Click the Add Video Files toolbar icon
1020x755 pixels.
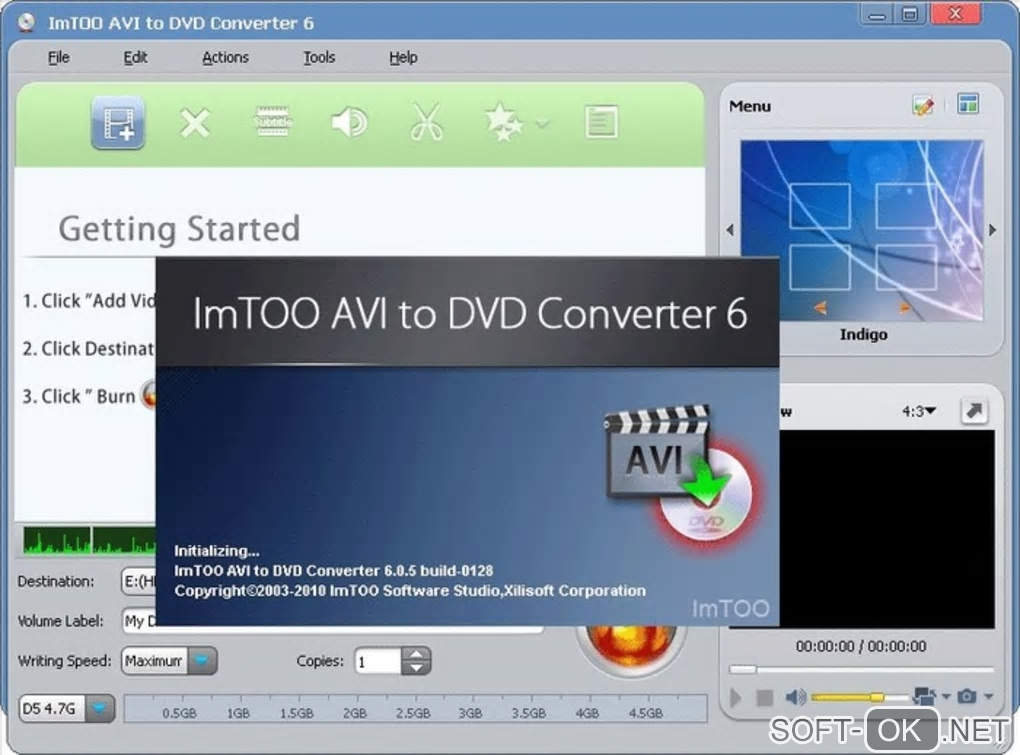tap(118, 122)
